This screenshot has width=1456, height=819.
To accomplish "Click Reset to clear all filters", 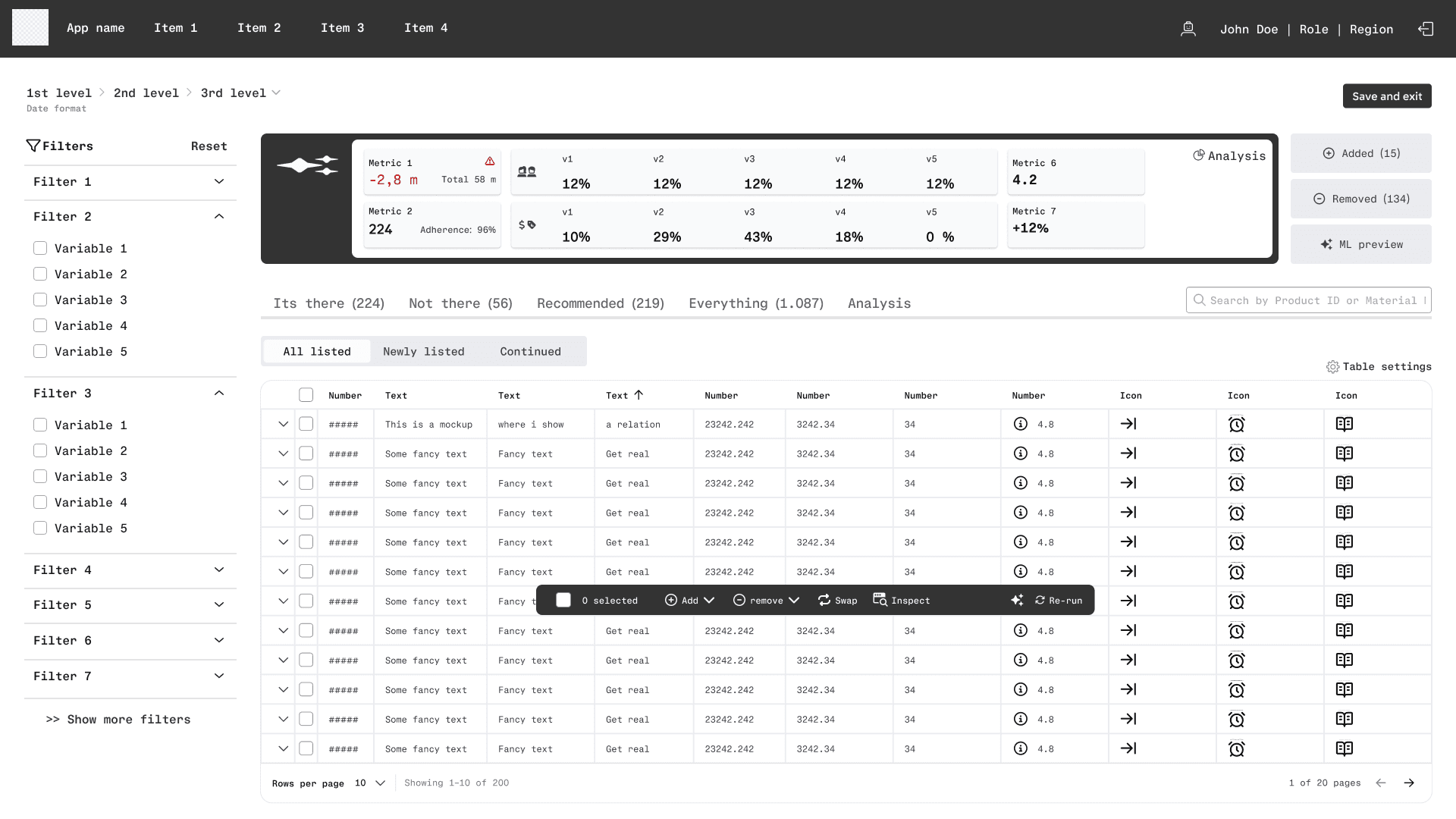I will coord(209,146).
